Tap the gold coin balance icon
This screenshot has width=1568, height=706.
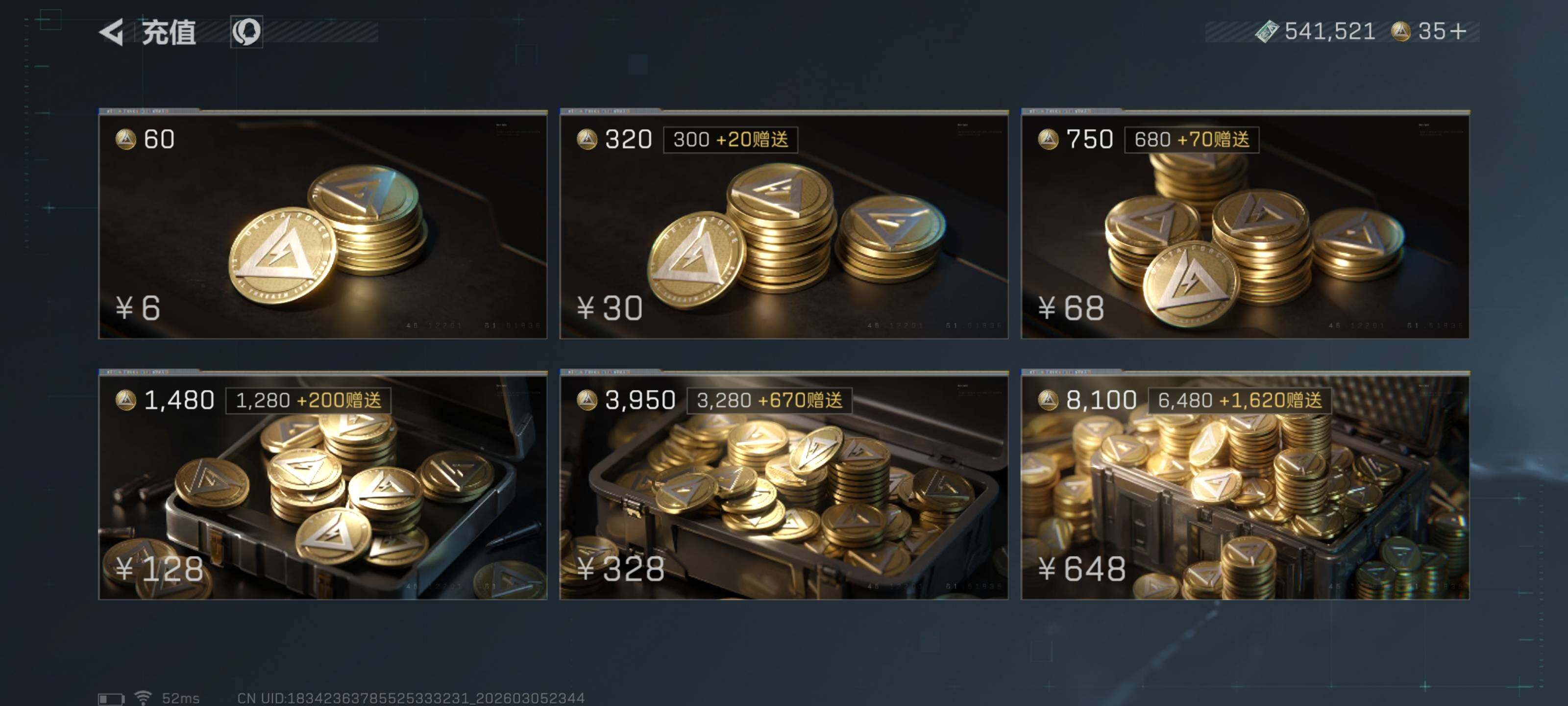1400,32
